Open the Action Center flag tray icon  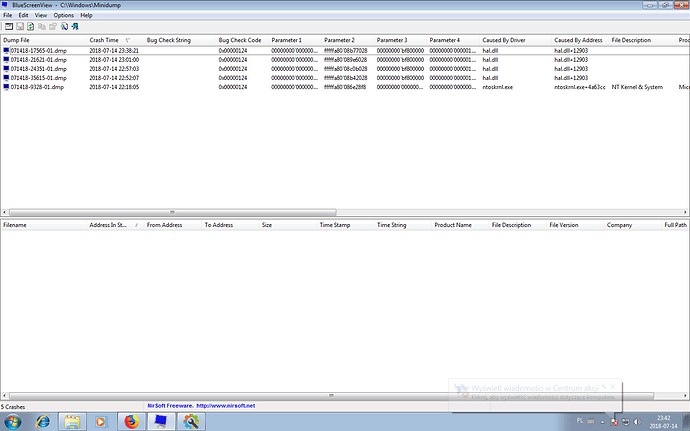point(613,421)
